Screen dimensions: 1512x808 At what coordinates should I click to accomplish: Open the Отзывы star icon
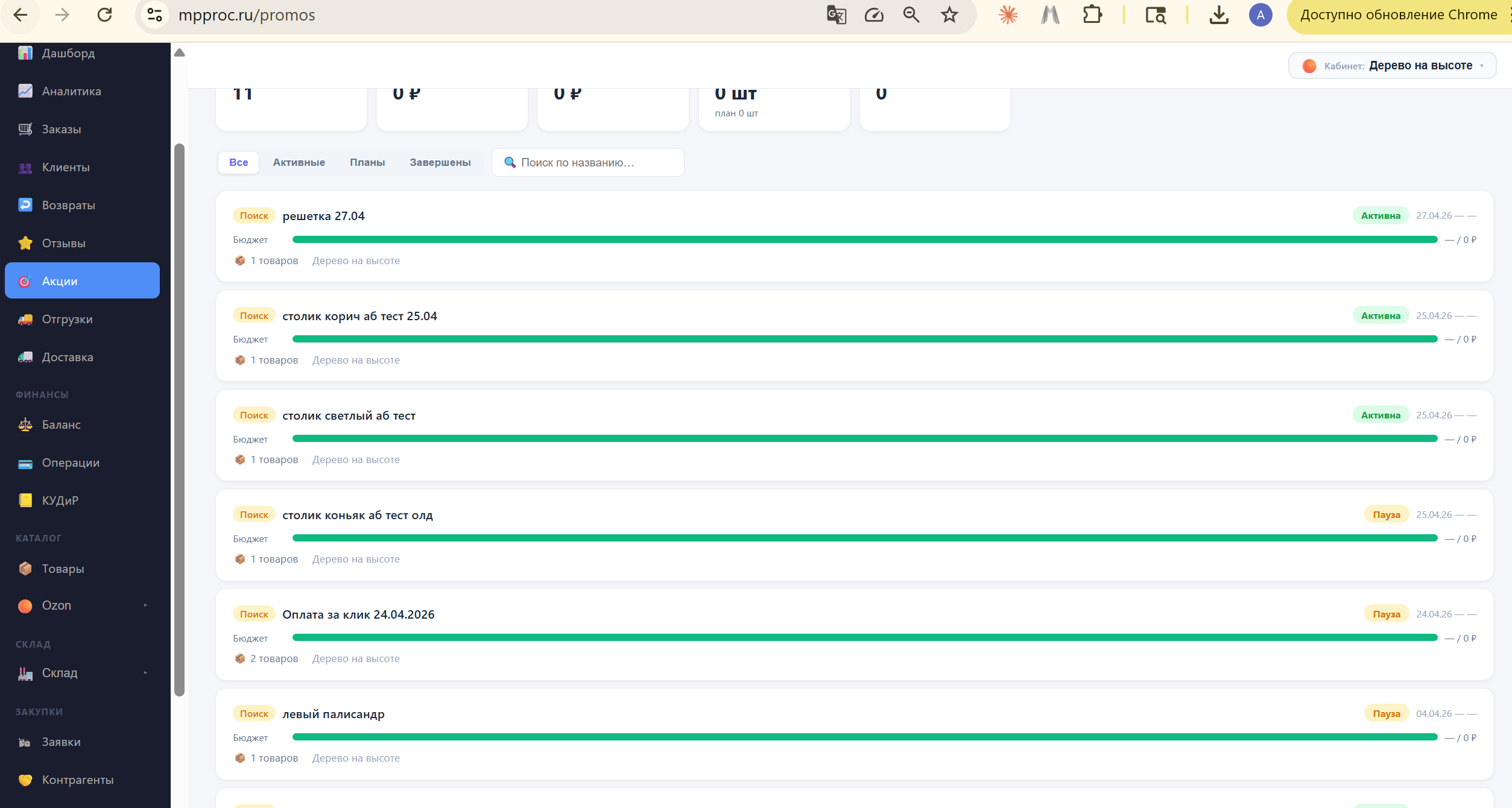(x=25, y=243)
